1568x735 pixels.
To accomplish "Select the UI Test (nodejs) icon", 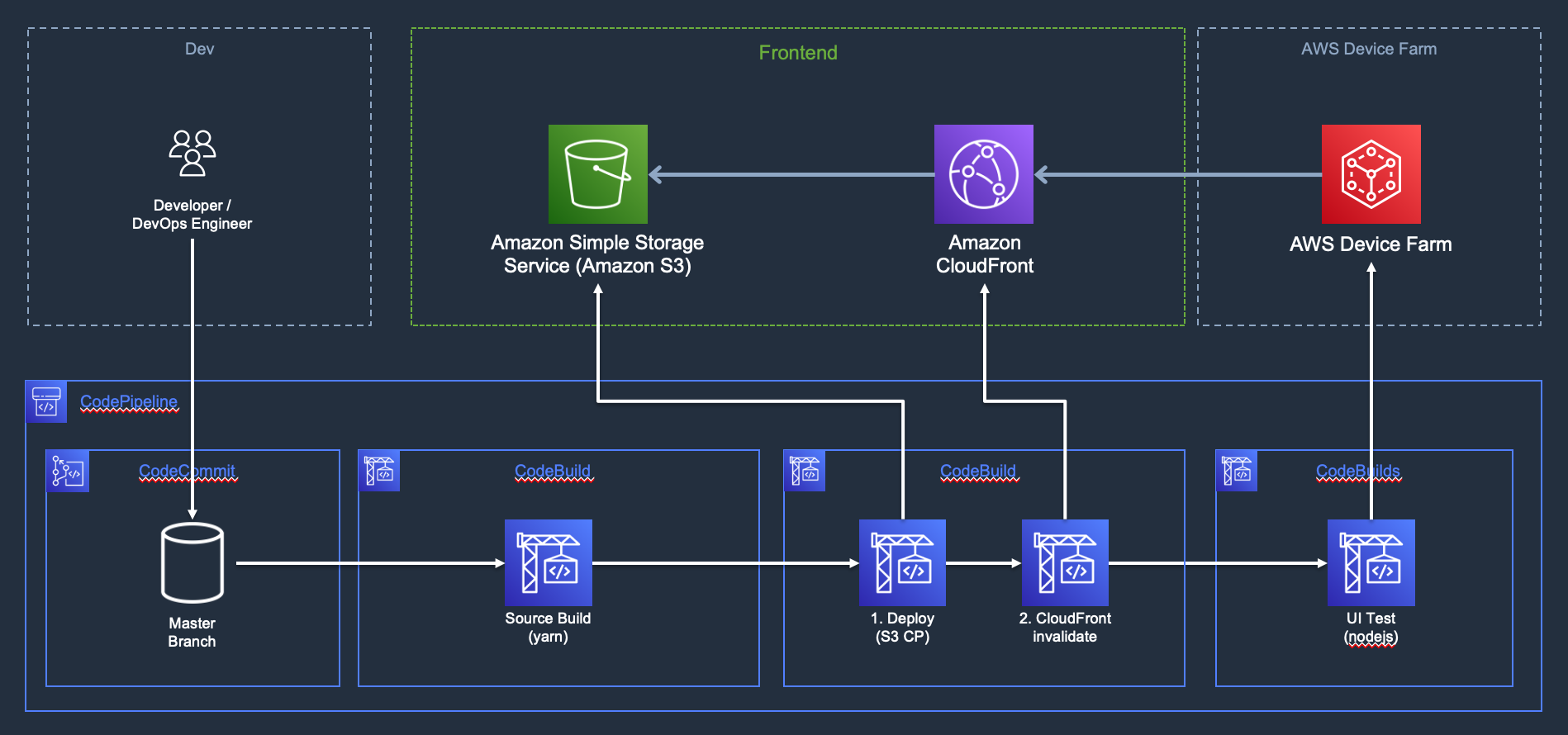I will tap(1371, 562).
